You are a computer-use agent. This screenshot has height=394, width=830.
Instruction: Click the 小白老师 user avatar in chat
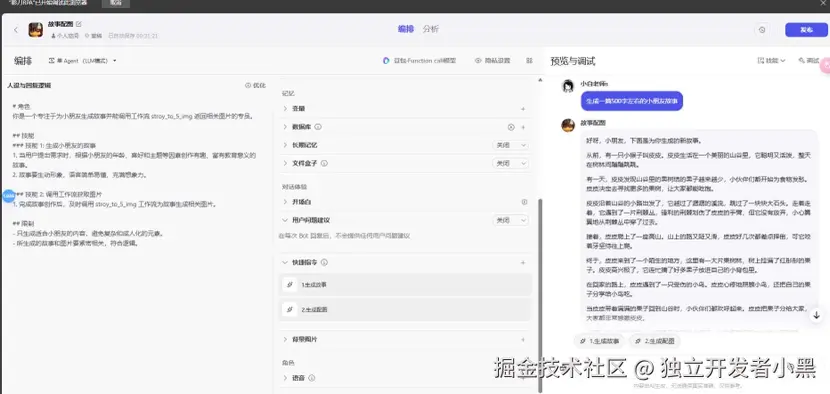point(568,86)
